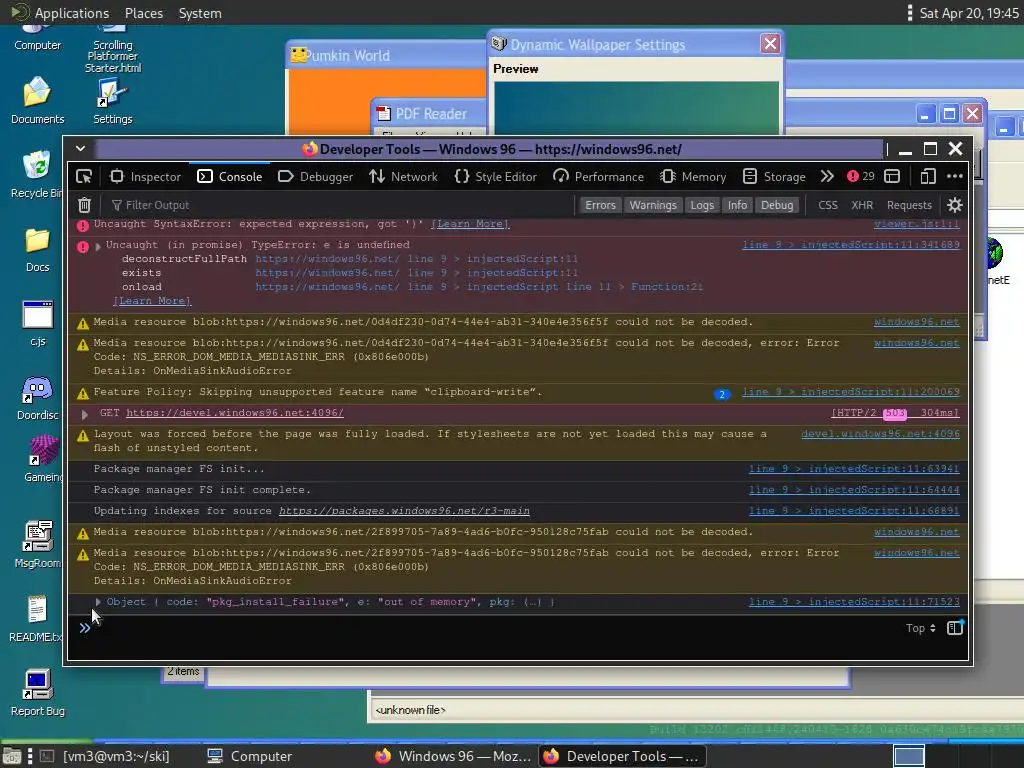Screen dimensions: 1024x768
Task: Switch to the Style Editor tab
Action: (496, 176)
